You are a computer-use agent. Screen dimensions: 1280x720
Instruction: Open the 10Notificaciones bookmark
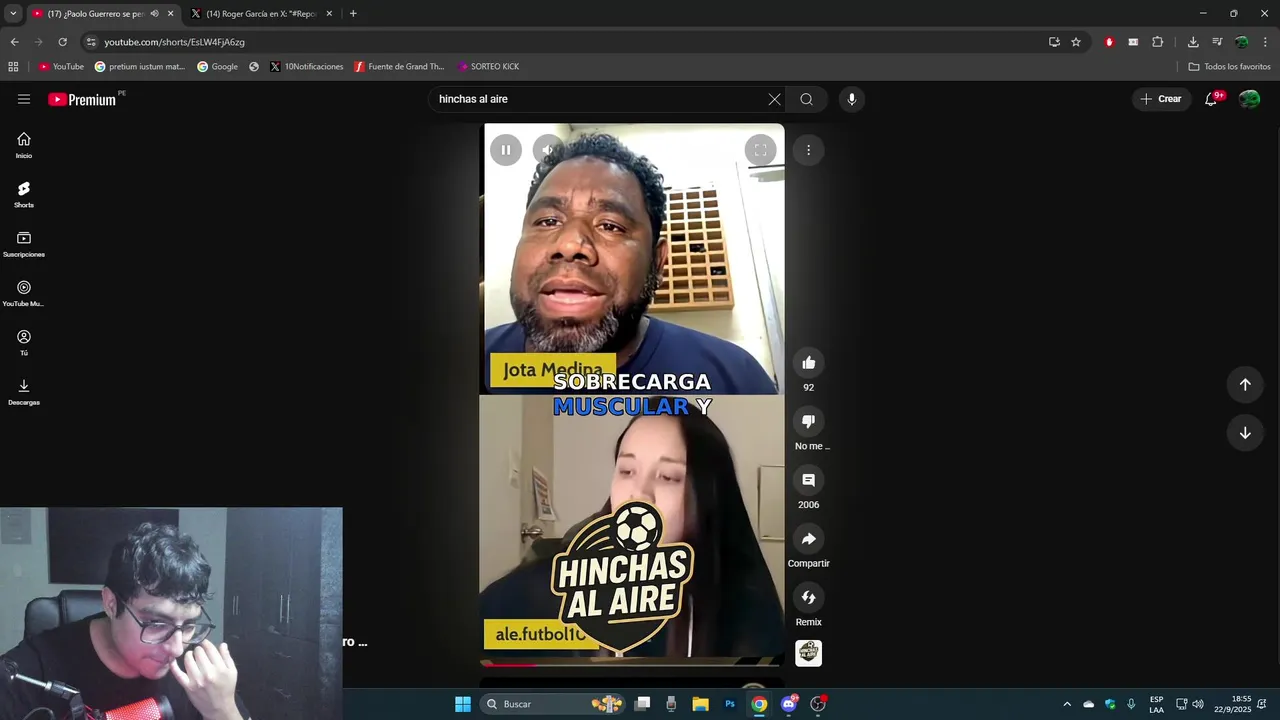[306, 67]
